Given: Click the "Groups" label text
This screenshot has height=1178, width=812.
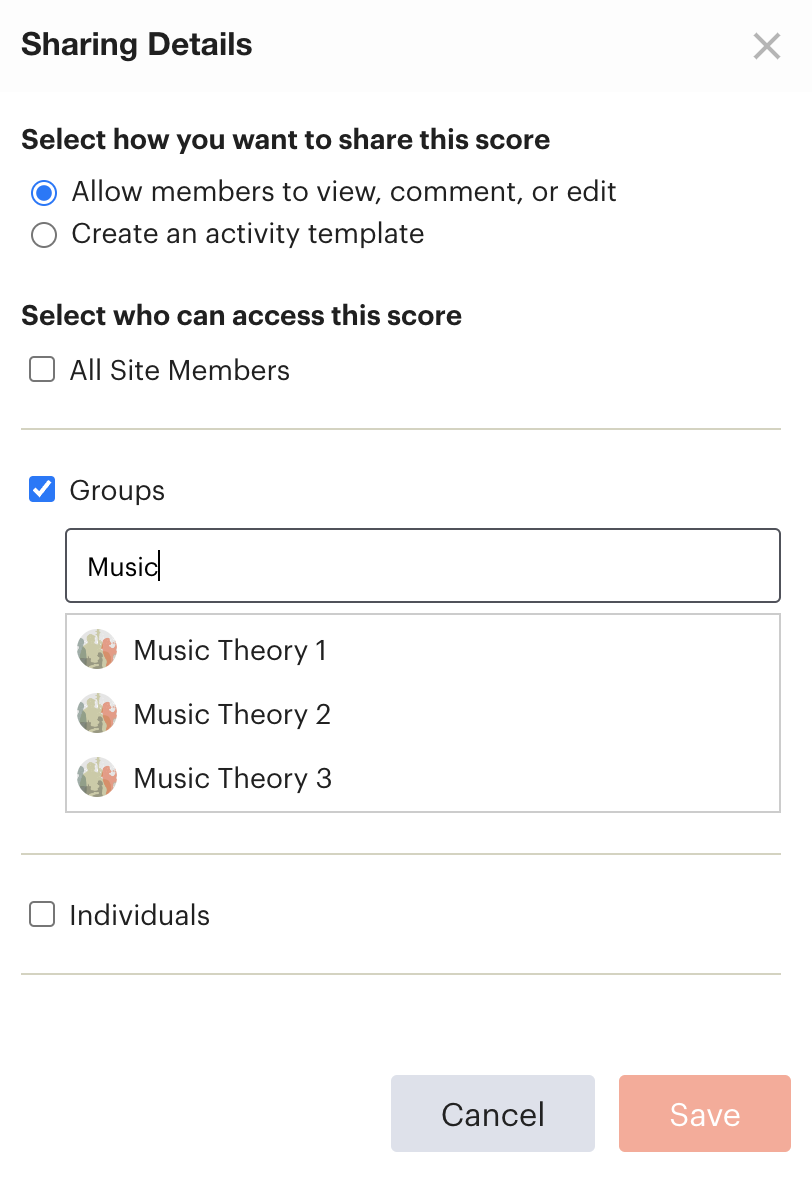Looking at the screenshot, I should tap(117, 491).
